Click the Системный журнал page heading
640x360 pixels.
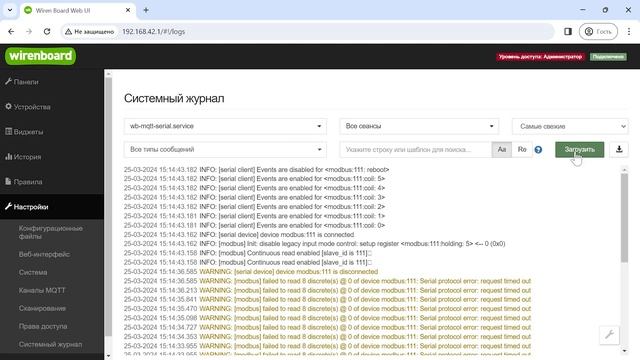coord(174,98)
